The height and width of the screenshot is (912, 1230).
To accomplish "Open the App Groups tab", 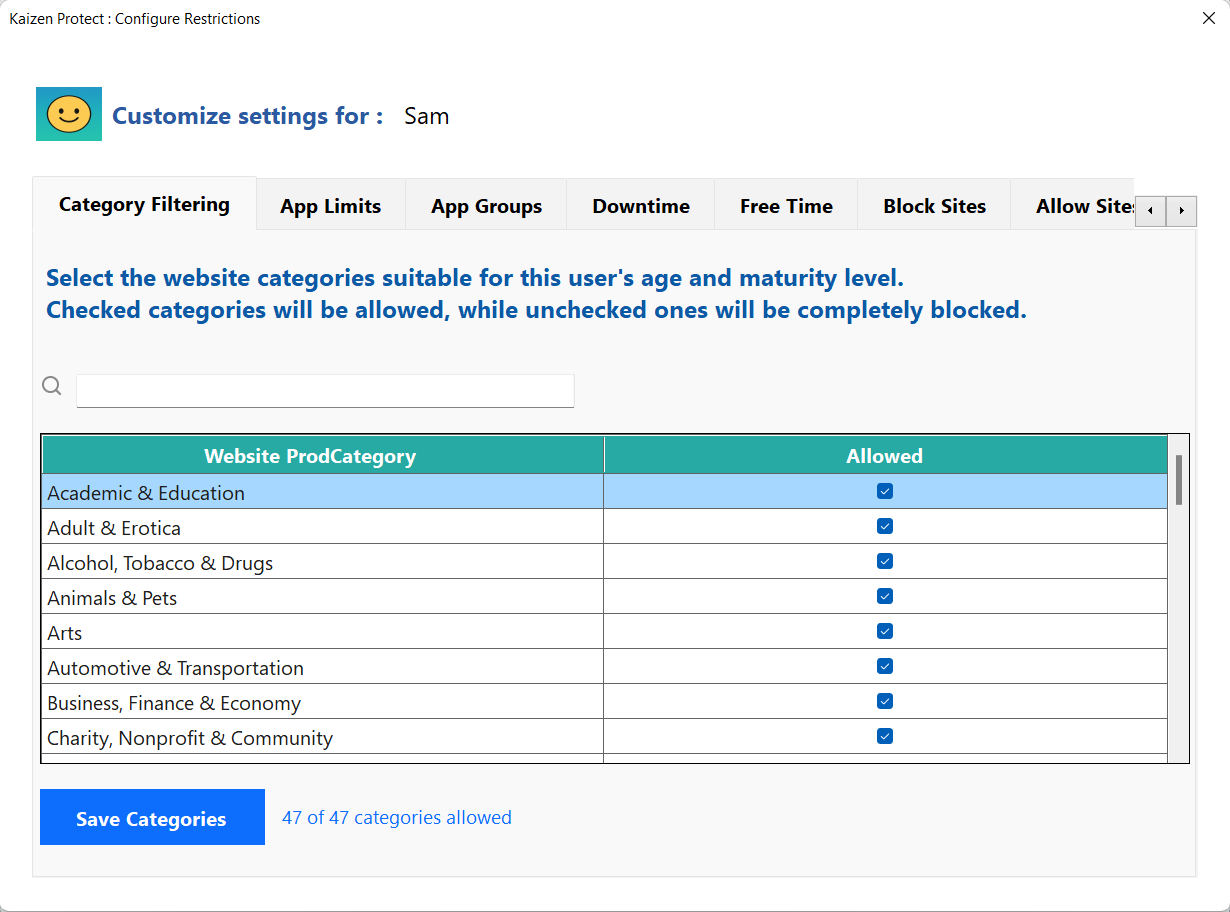I will tap(486, 205).
